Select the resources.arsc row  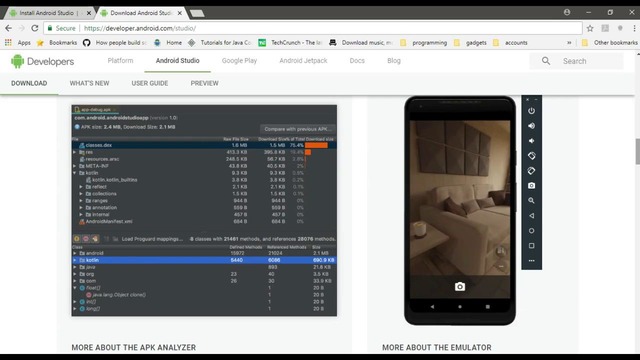coord(204,159)
